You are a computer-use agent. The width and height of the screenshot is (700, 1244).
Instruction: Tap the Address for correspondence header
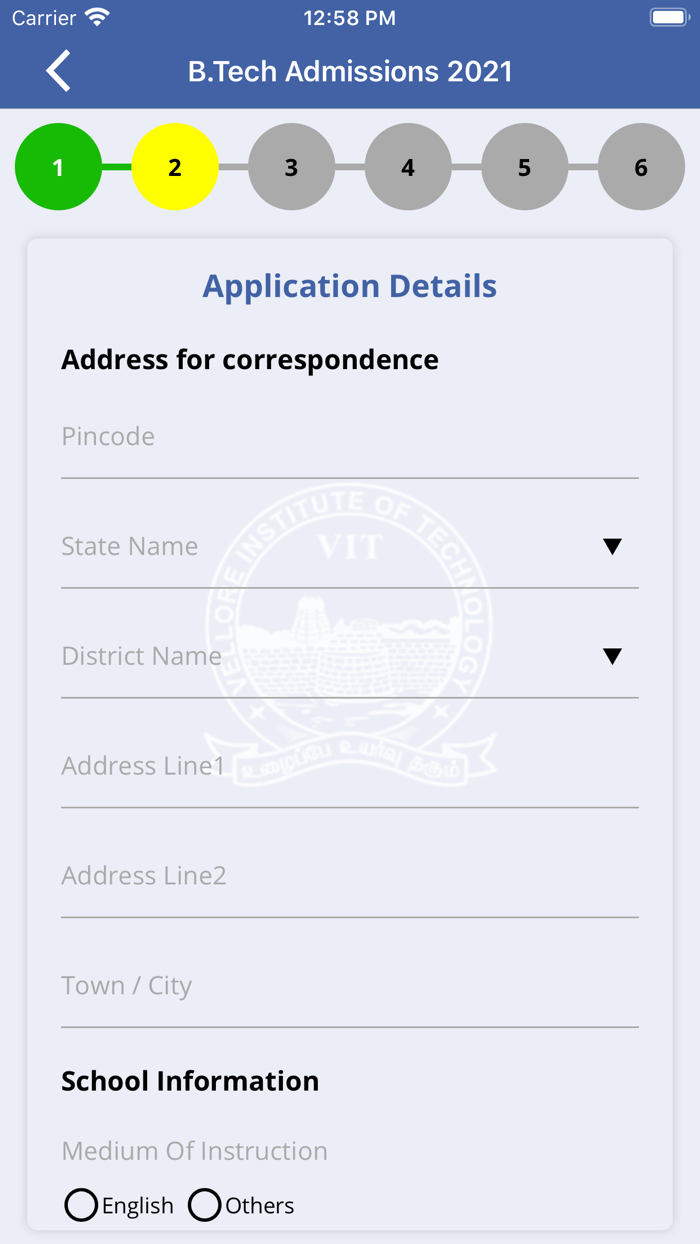coord(250,359)
